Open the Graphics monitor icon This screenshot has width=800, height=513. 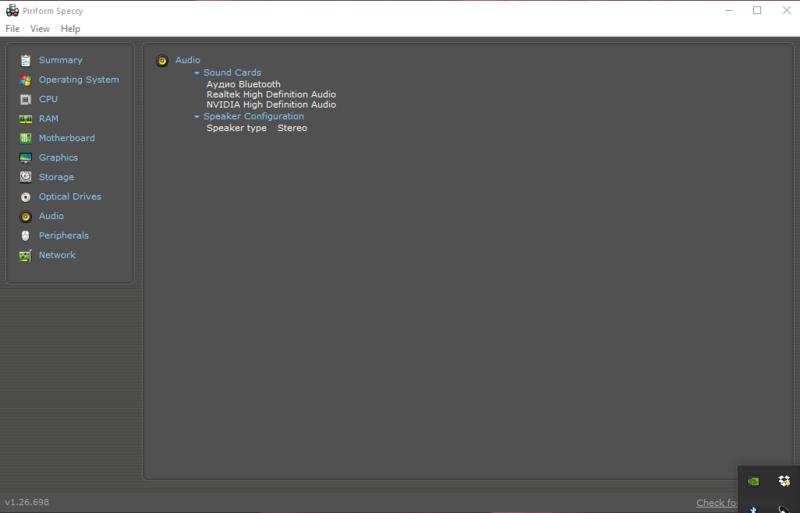click(x=26, y=158)
